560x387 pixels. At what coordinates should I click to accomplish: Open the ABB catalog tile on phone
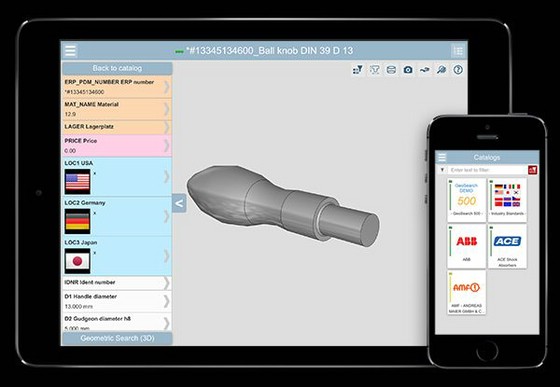[466, 246]
